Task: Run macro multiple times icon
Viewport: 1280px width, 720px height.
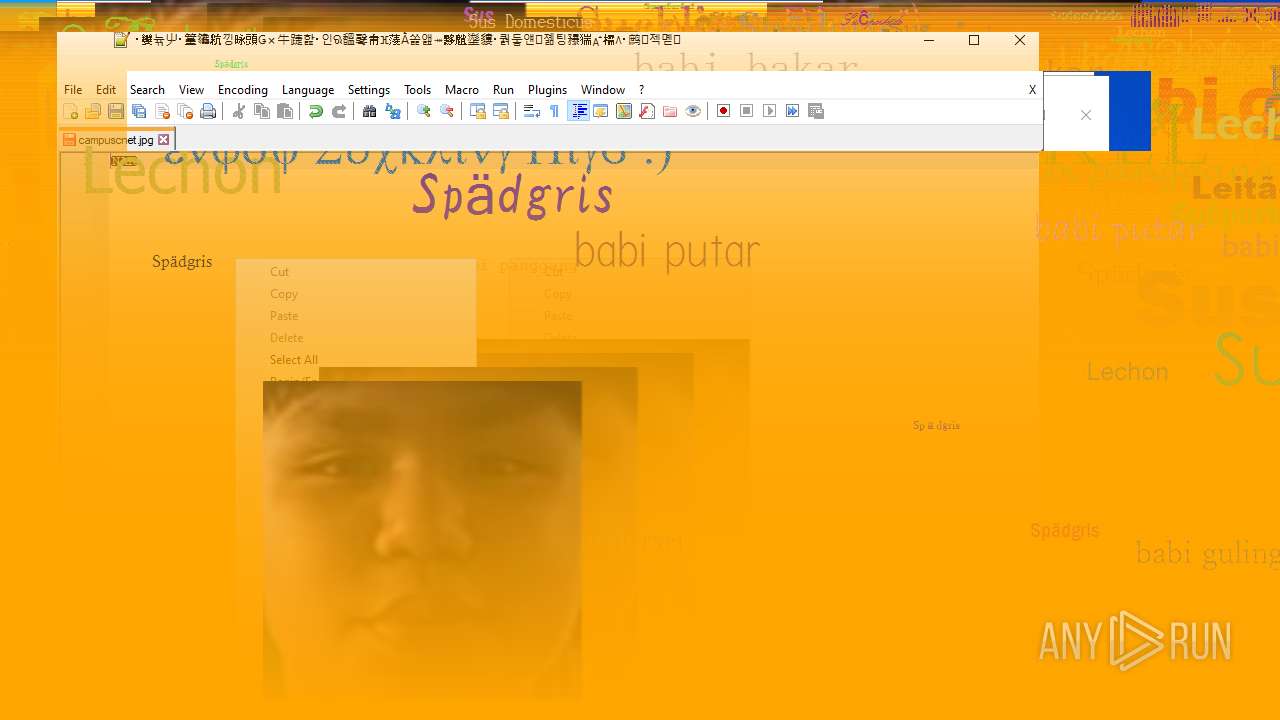Action: click(792, 111)
